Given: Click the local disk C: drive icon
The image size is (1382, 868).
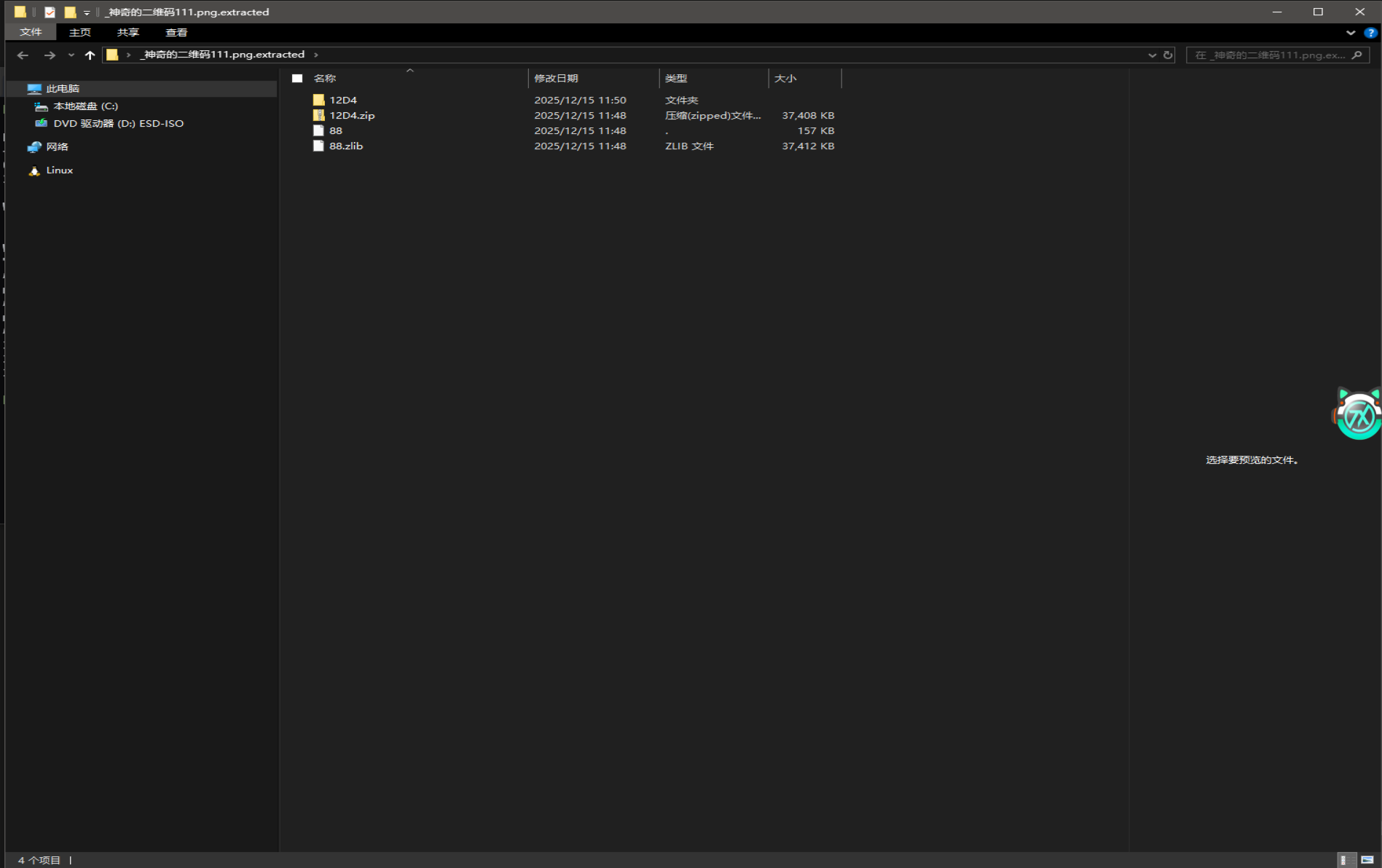Looking at the screenshot, I should tap(42, 106).
